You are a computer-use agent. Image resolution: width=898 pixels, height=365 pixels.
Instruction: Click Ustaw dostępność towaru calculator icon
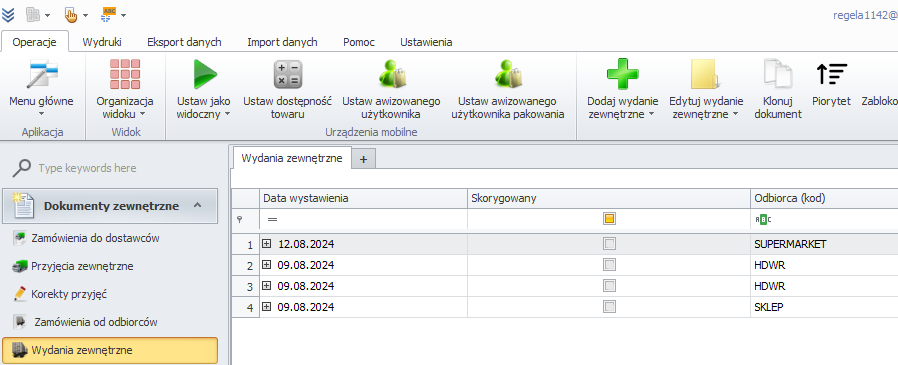(x=287, y=75)
